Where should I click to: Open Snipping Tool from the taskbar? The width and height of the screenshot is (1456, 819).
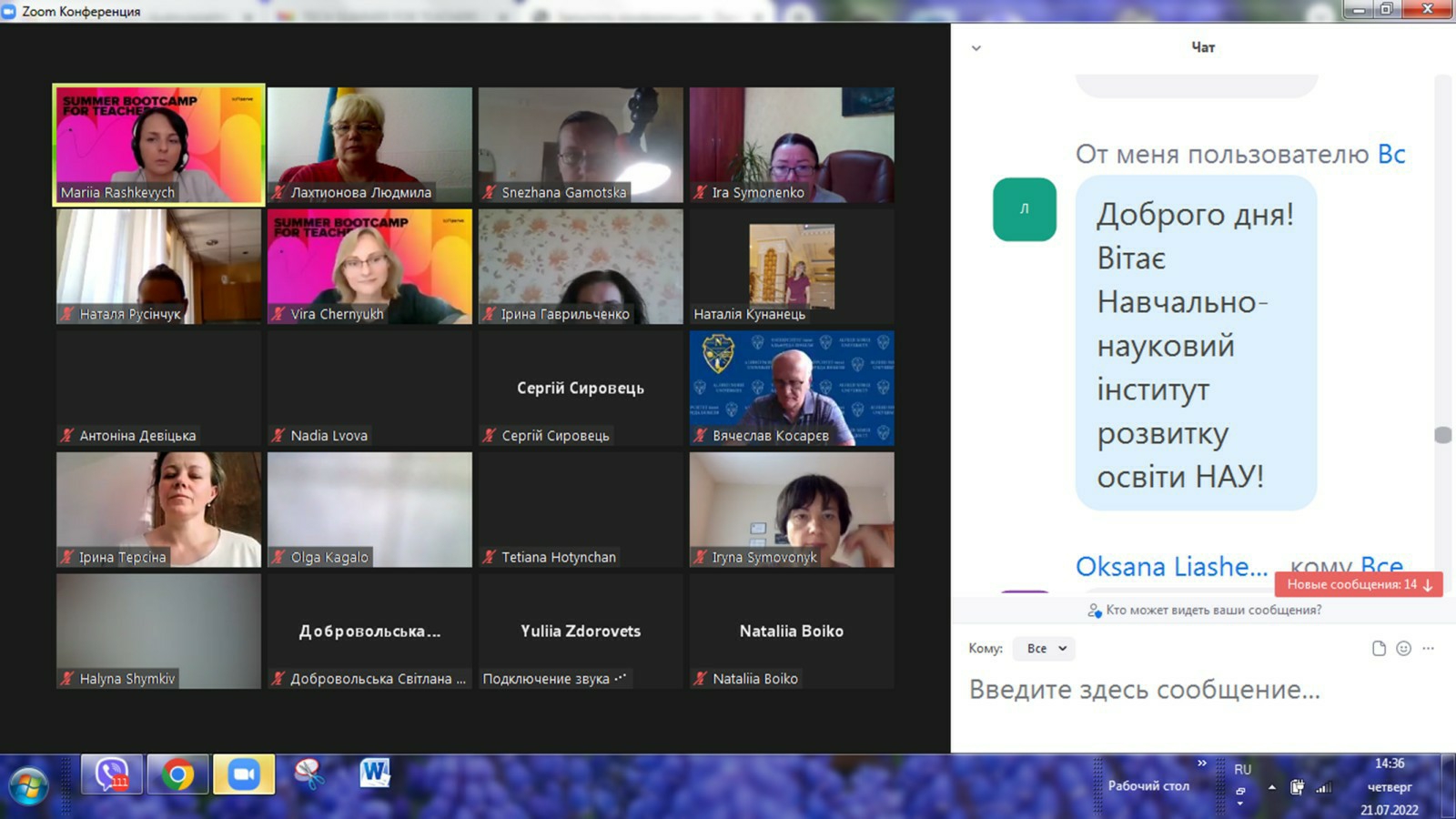[308, 774]
